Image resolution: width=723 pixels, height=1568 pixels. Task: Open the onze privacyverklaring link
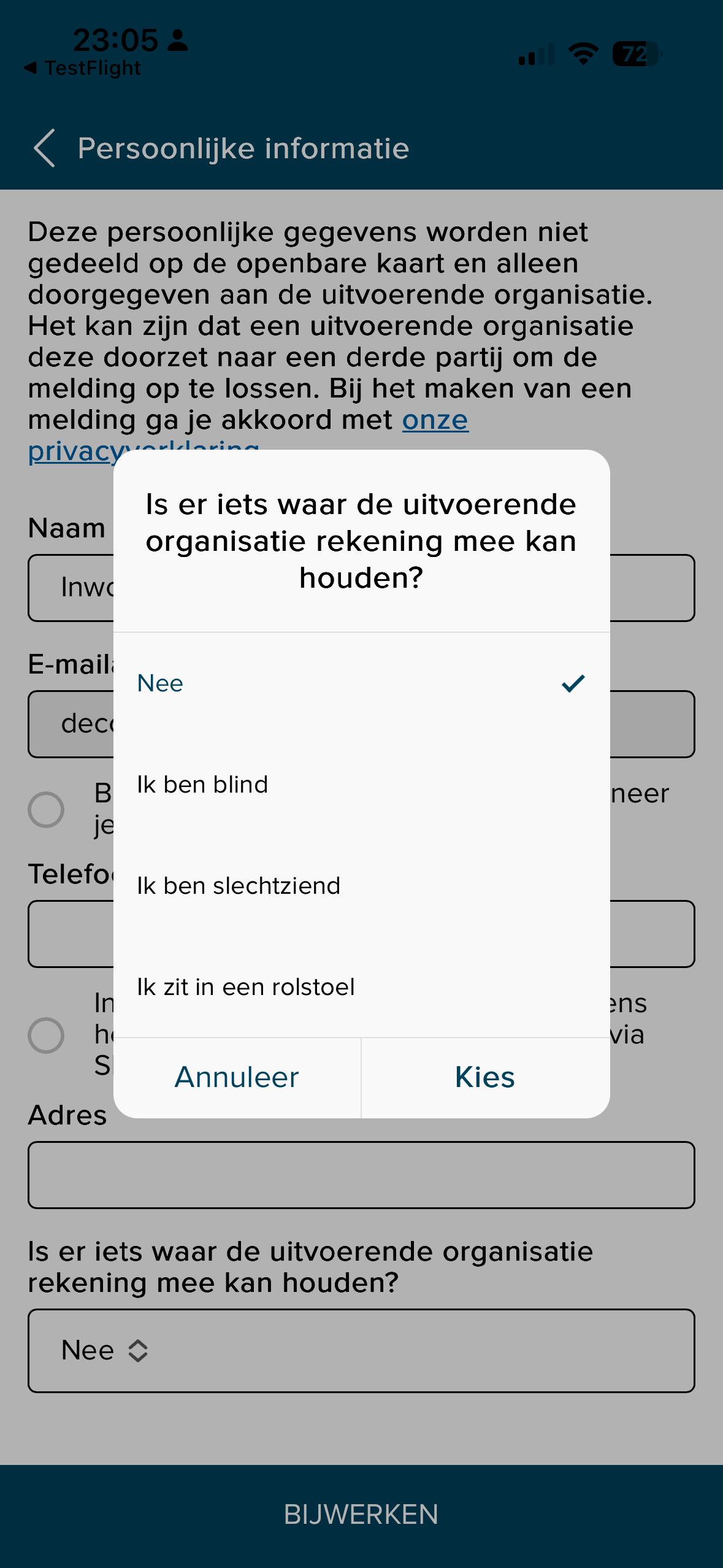tap(434, 421)
